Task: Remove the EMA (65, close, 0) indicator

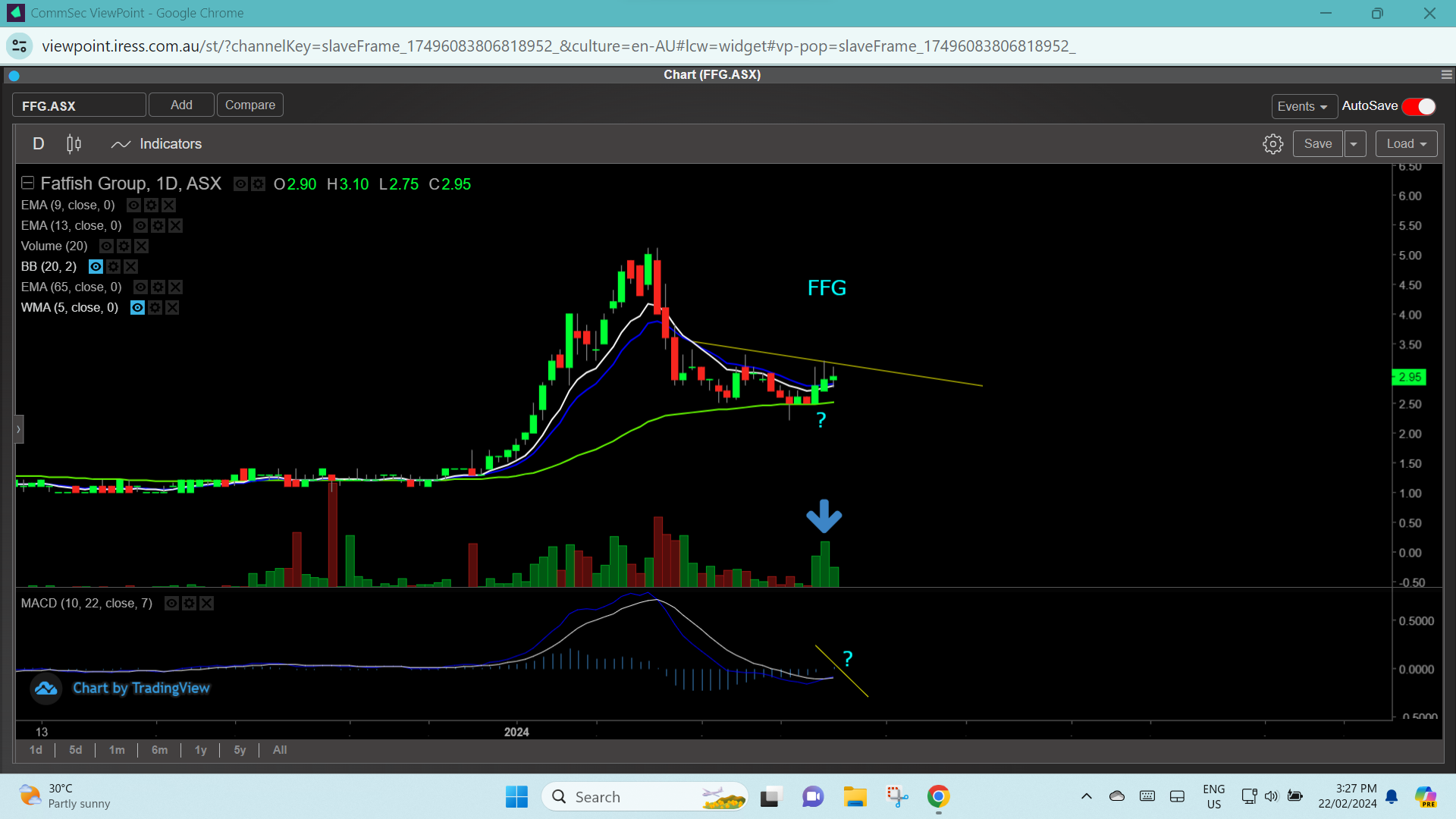Action: [175, 287]
